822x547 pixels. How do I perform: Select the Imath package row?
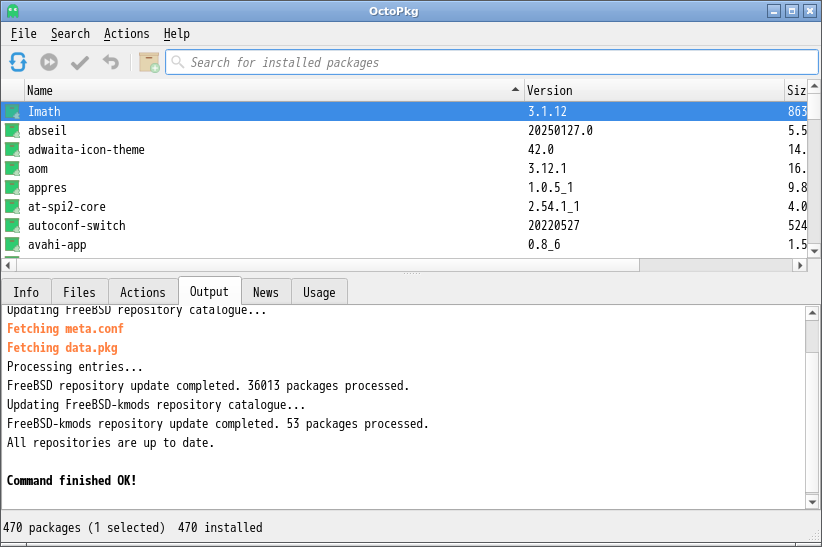(x=404, y=112)
